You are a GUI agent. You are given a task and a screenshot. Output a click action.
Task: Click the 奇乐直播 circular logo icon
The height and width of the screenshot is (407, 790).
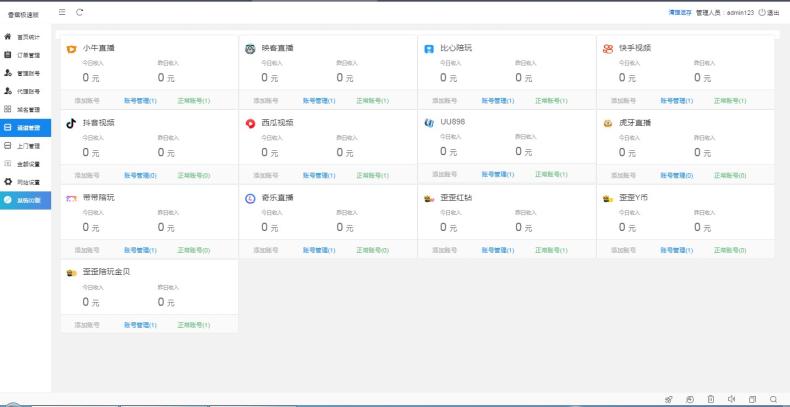click(x=250, y=198)
